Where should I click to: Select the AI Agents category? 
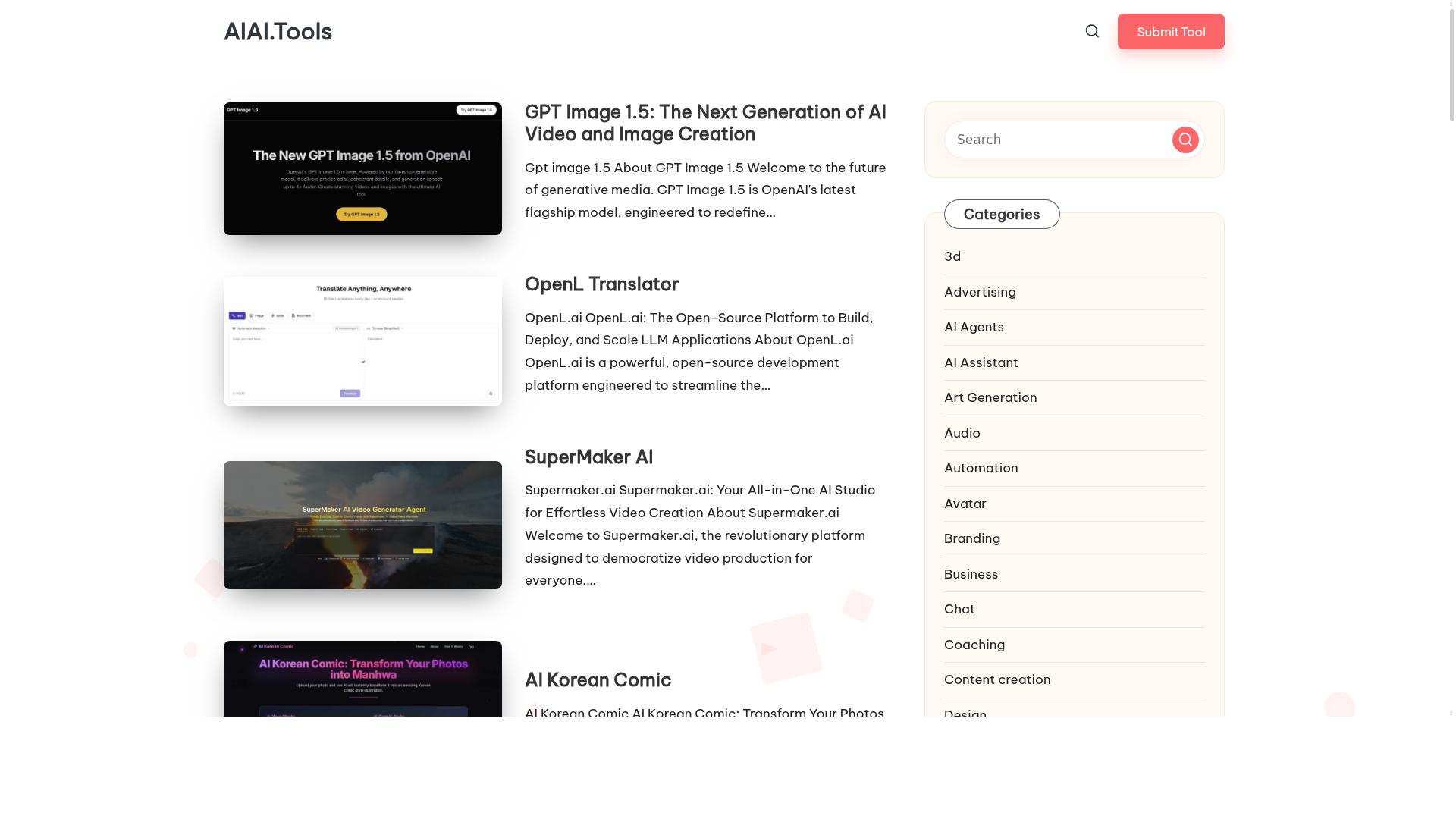974,327
